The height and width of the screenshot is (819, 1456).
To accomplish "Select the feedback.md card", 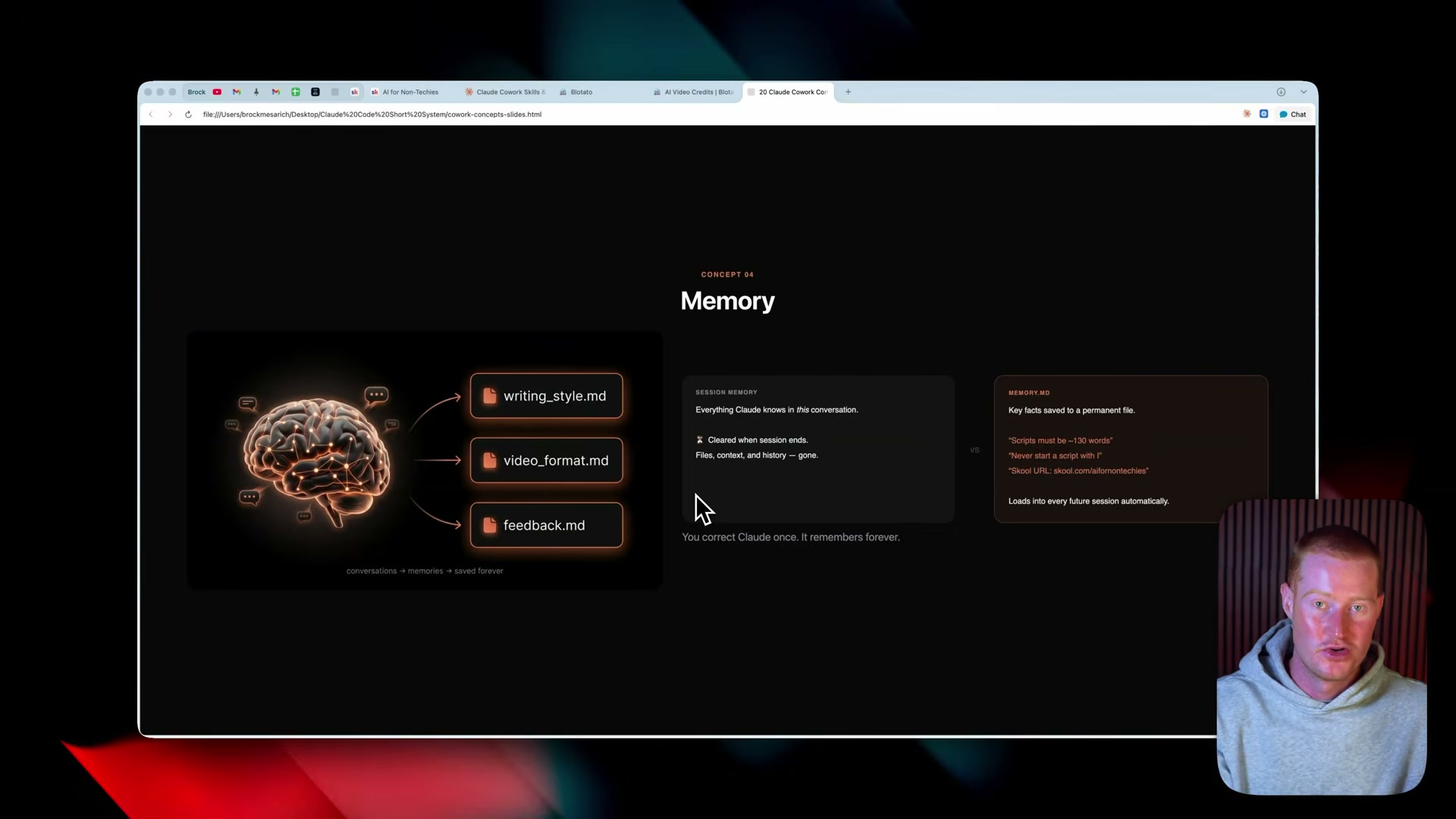I will 546,525.
